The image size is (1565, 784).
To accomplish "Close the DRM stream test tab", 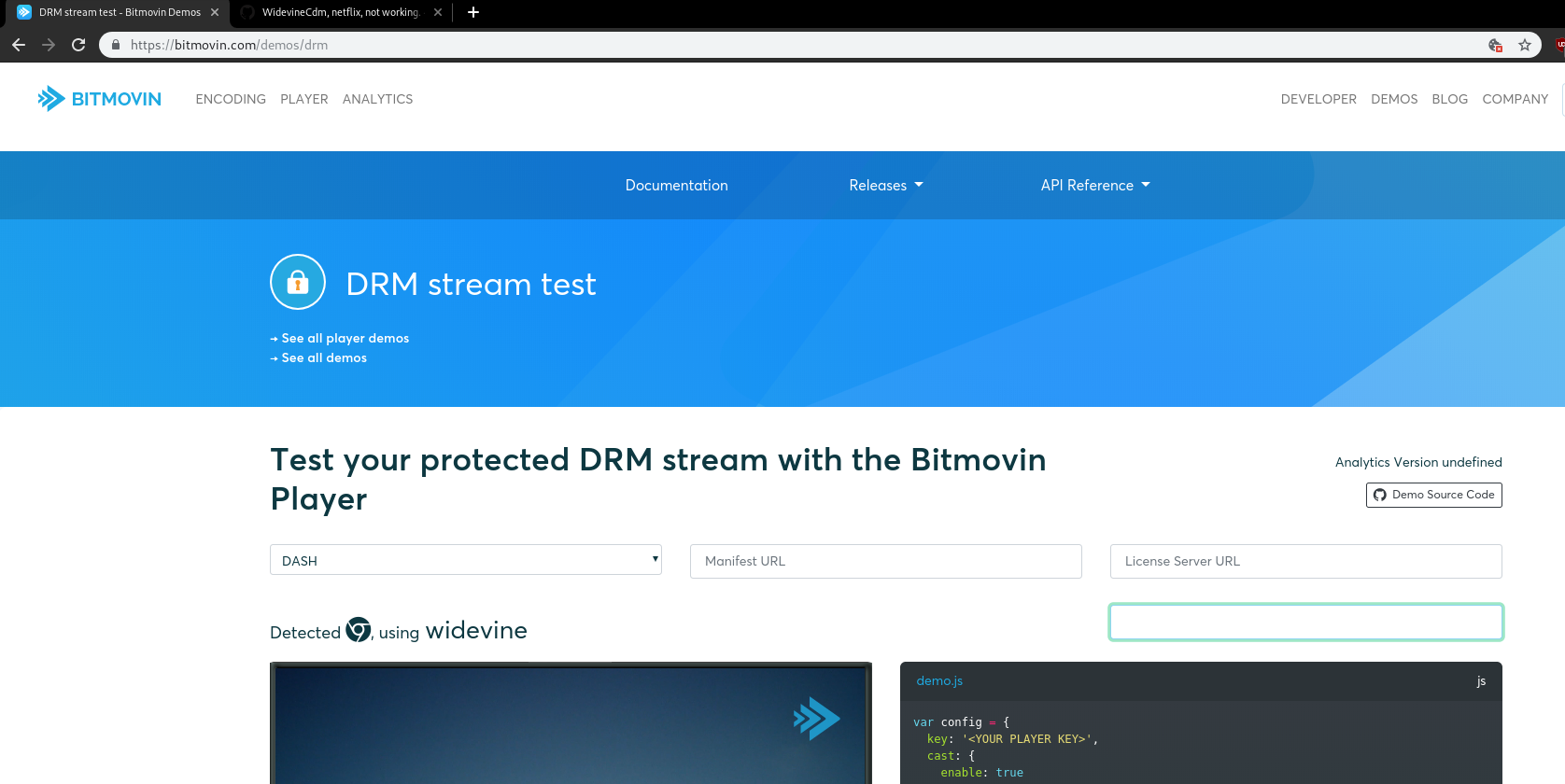I will [215, 12].
